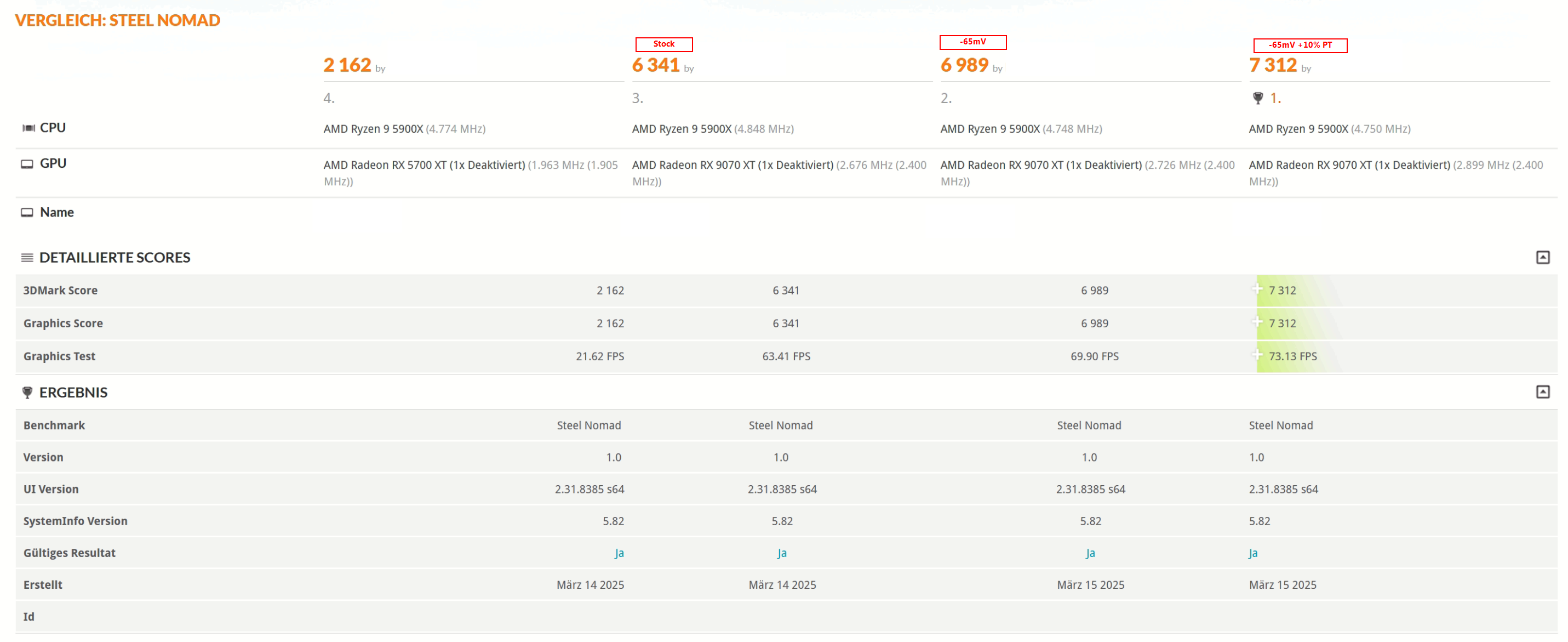Viewport: 1568px width, 642px height.
Task: Click plus icon in 3DMark Score row
Action: [1257, 289]
